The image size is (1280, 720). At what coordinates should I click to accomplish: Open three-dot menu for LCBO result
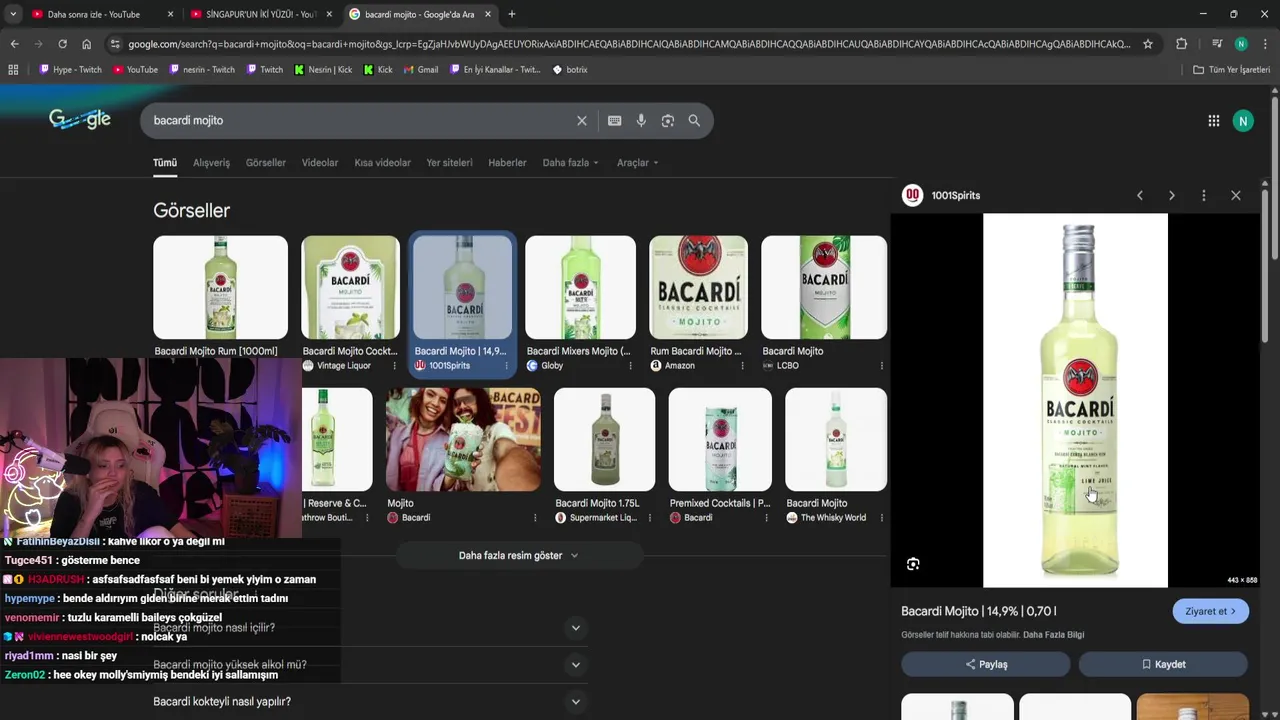click(881, 366)
